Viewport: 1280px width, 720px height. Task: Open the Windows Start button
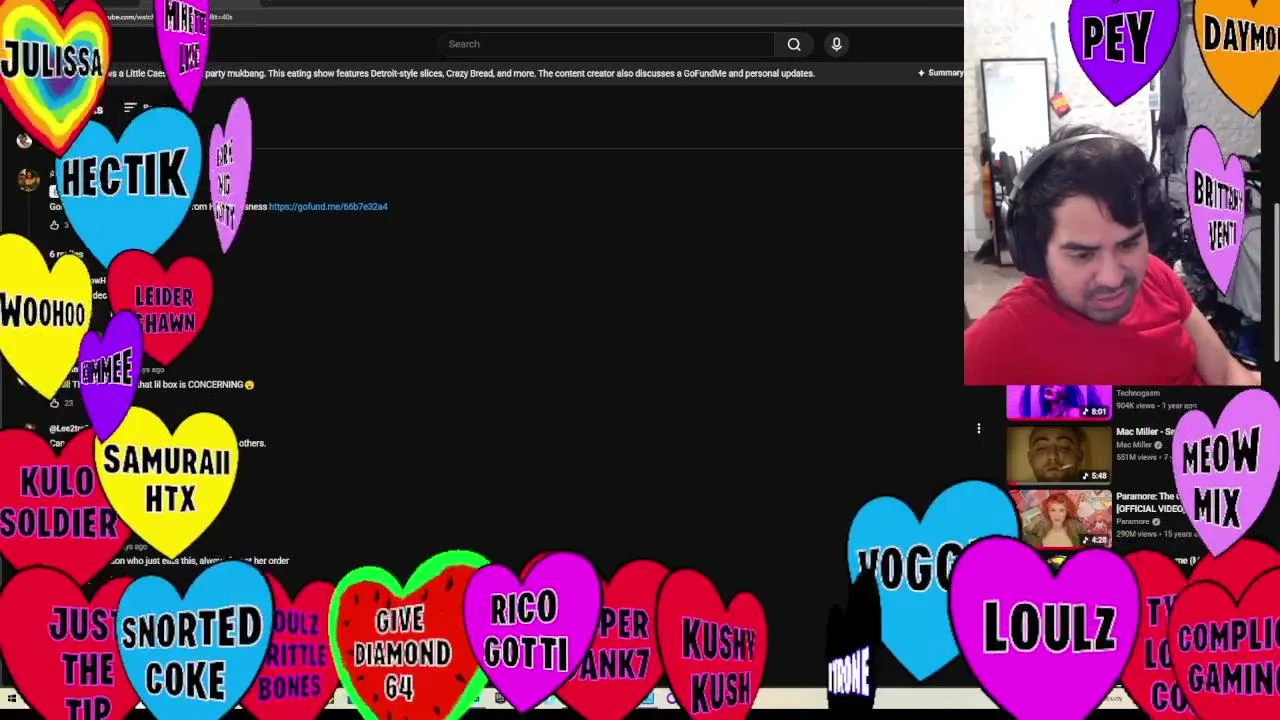coord(12,700)
